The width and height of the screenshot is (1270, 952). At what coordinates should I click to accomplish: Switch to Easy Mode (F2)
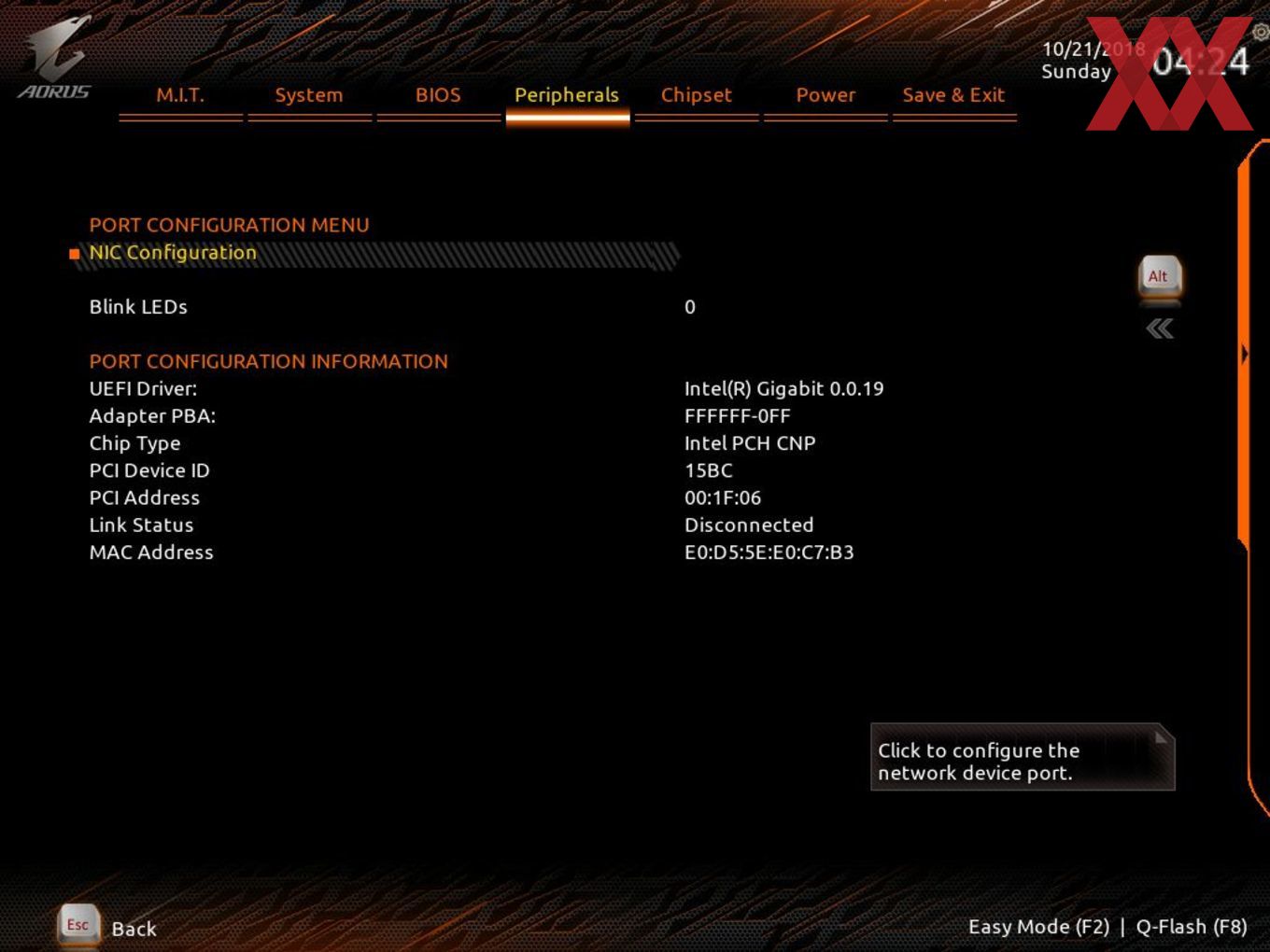click(1038, 927)
